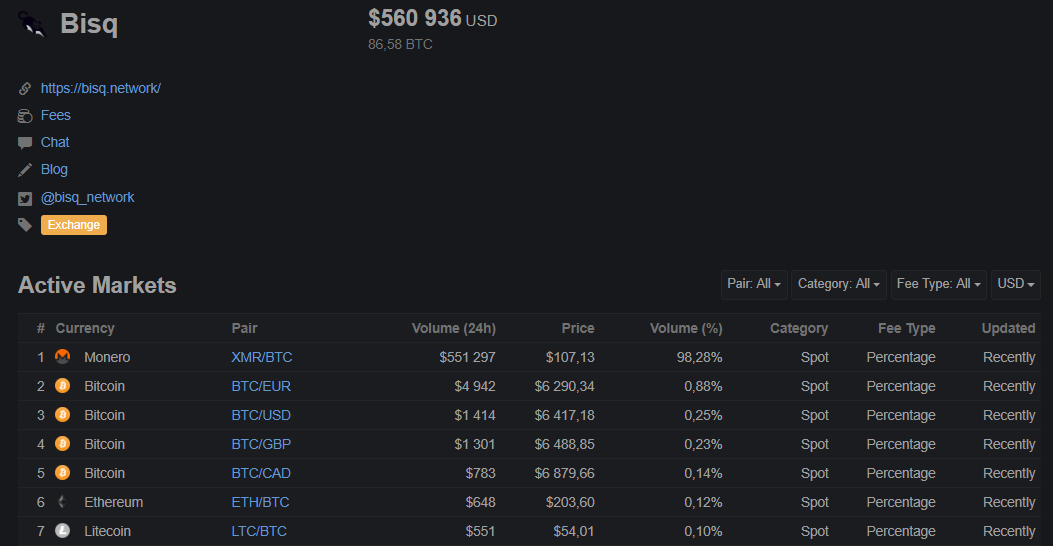Open the BTC/EUR pair link
The image size is (1053, 546).
(x=261, y=386)
